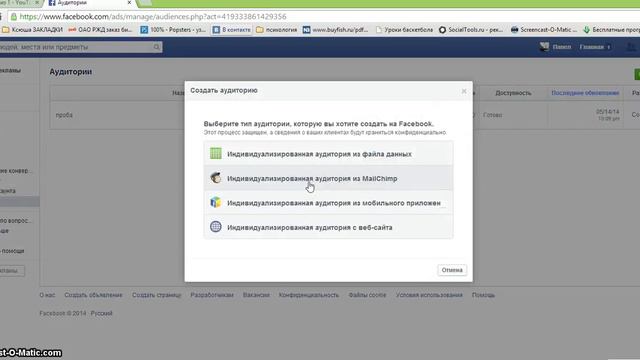The width and height of the screenshot is (640, 360).
Task: Open Создать объявление footer link
Action: [x=93, y=295]
